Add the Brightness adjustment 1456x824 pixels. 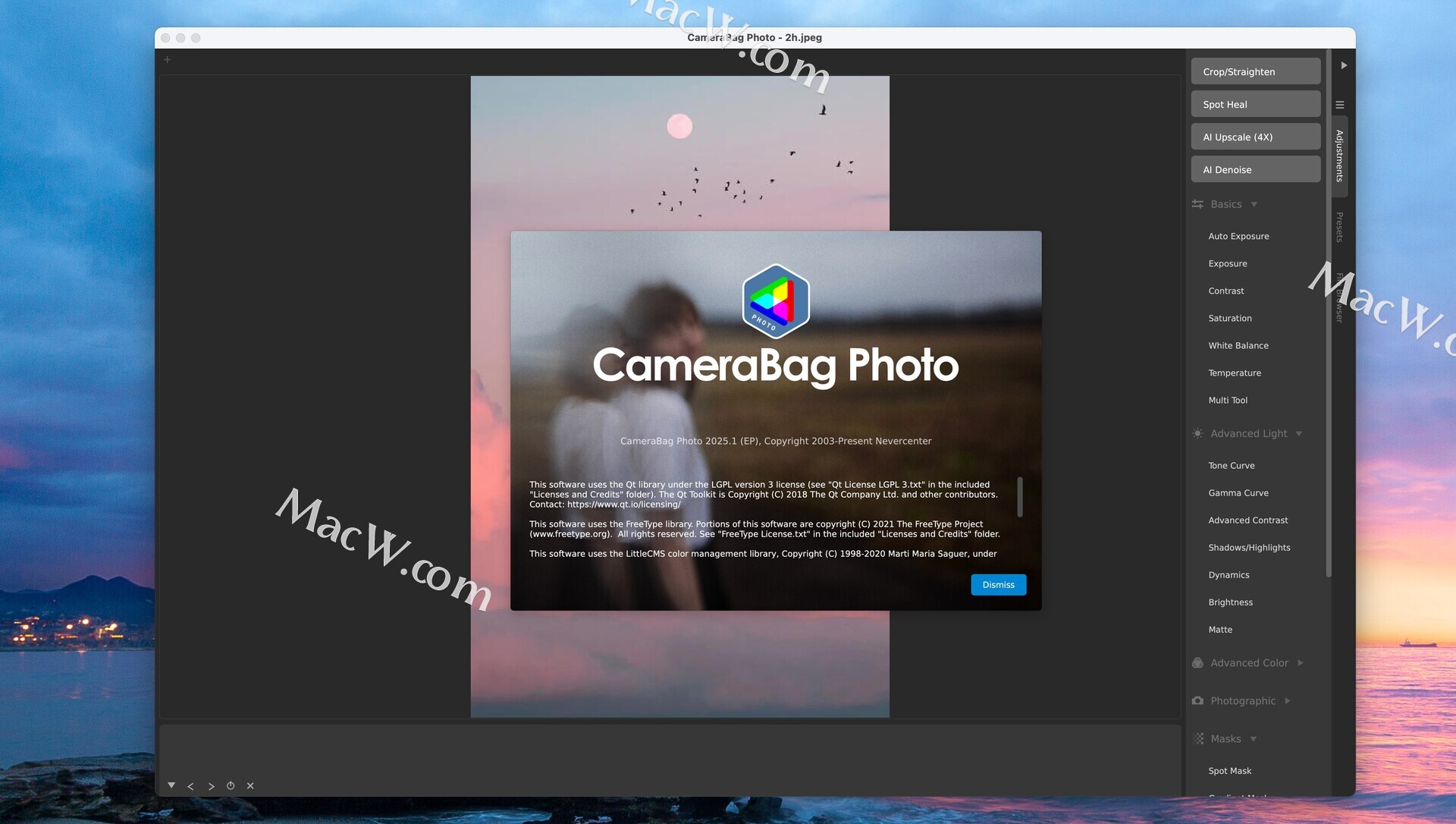click(1230, 602)
